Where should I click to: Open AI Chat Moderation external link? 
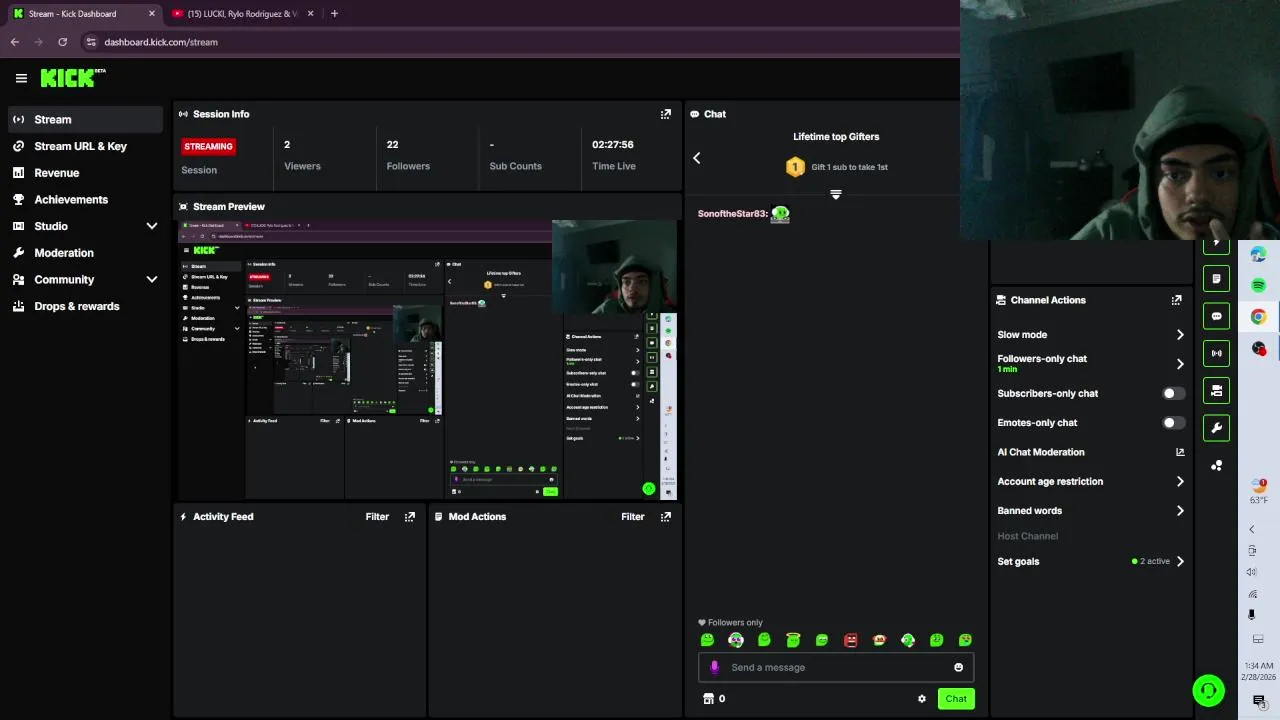[x=1180, y=452]
